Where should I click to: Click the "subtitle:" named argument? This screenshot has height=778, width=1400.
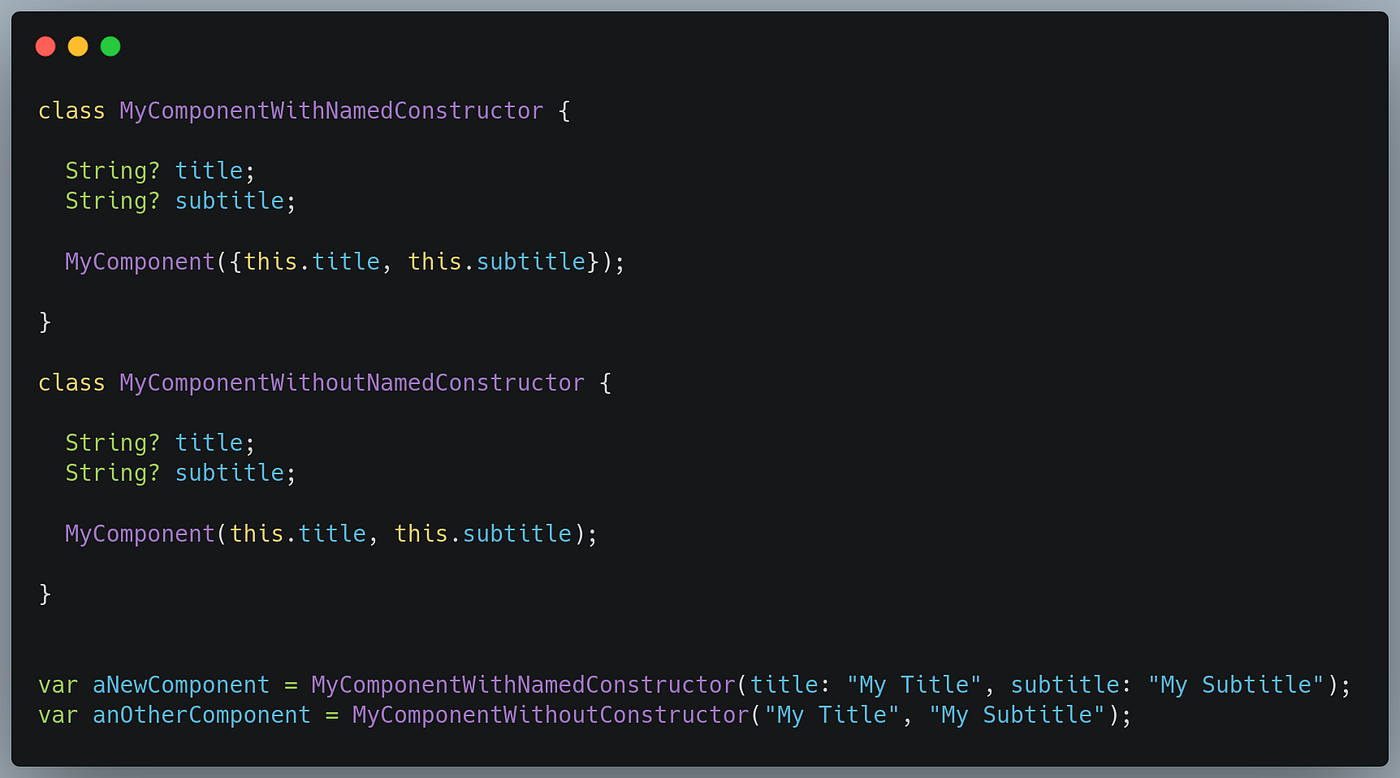tap(1073, 685)
